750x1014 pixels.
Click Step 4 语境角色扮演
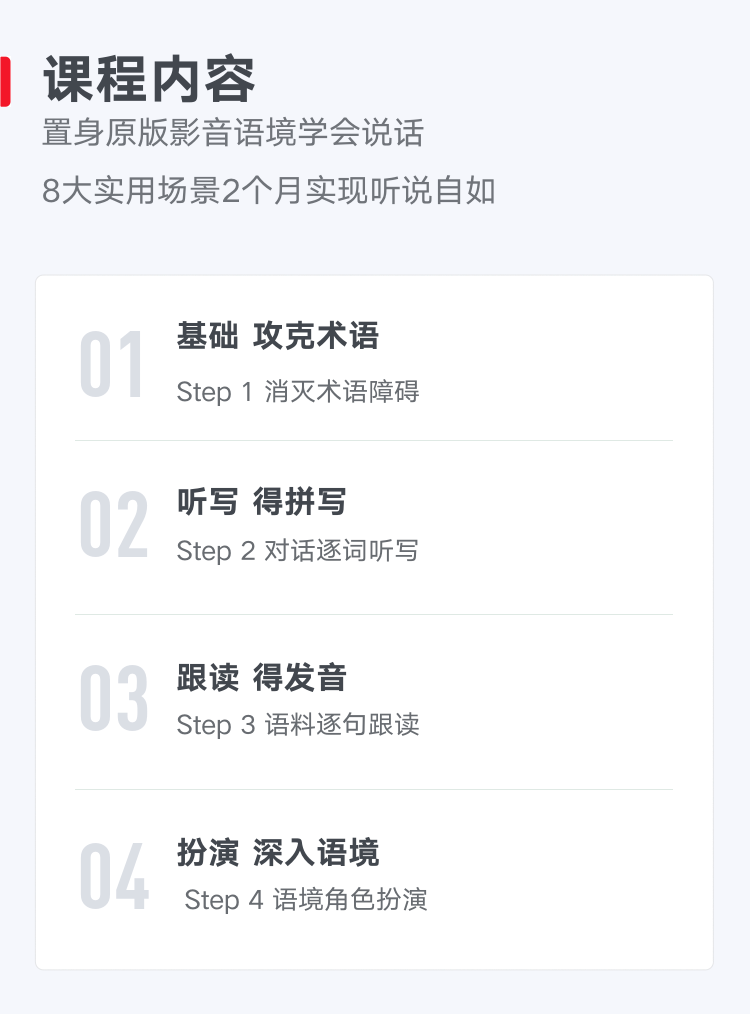[306, 900]
